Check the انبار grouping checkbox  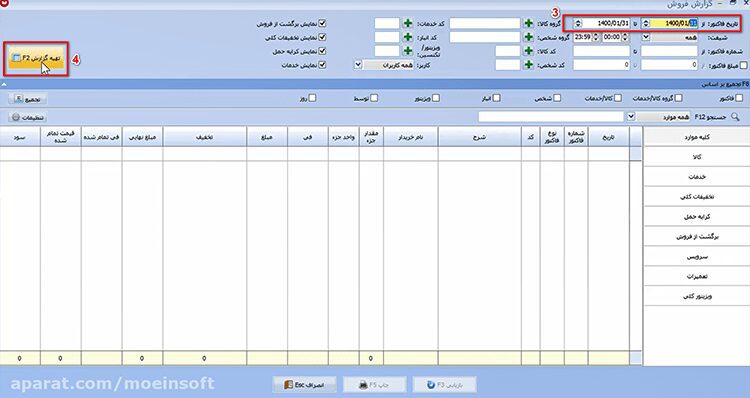coord(496,98)
